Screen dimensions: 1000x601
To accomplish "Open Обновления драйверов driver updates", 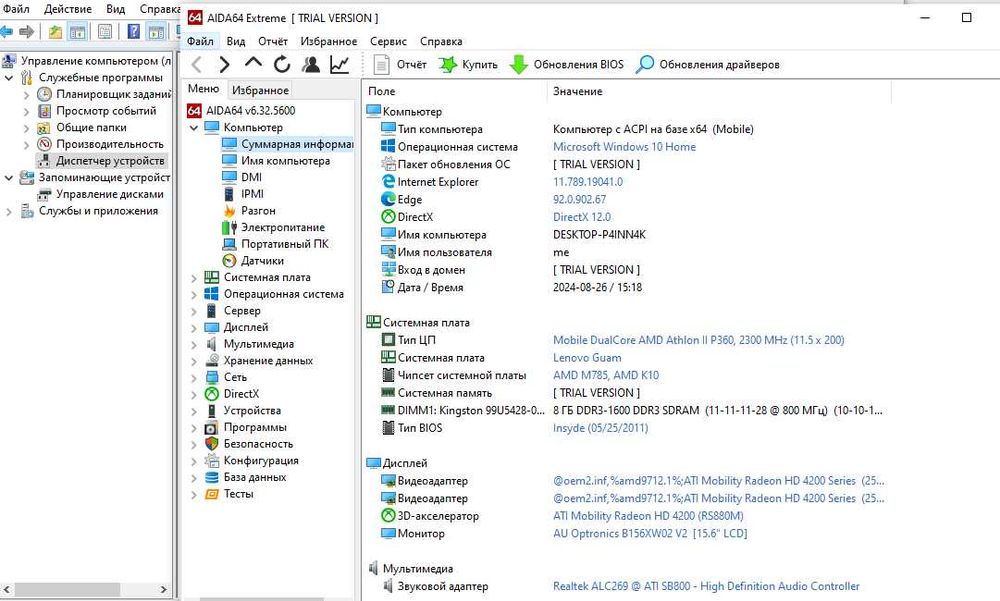I will coord(708,64).
